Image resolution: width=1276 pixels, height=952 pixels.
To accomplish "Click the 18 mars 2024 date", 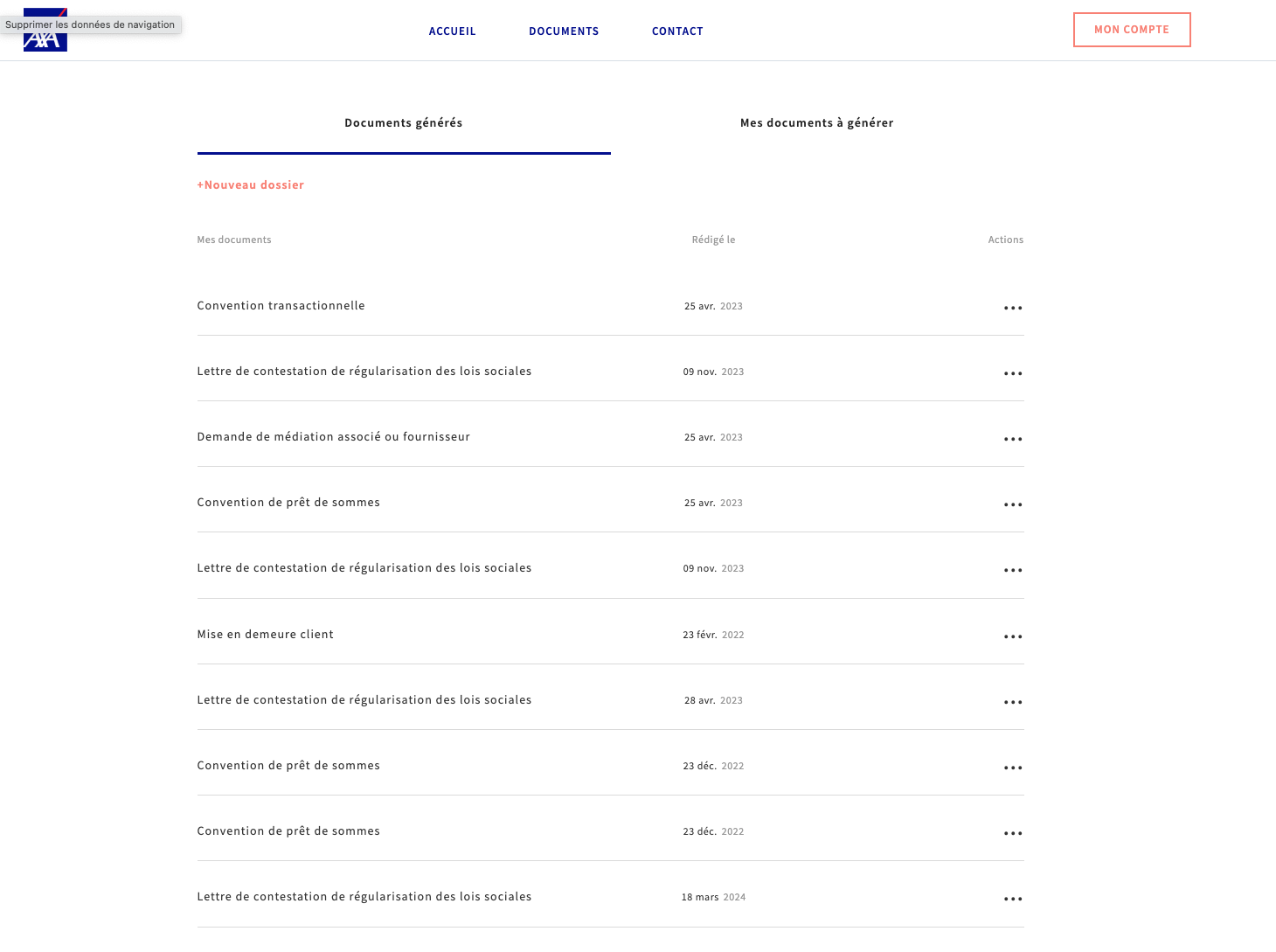I will click(713, 897).
